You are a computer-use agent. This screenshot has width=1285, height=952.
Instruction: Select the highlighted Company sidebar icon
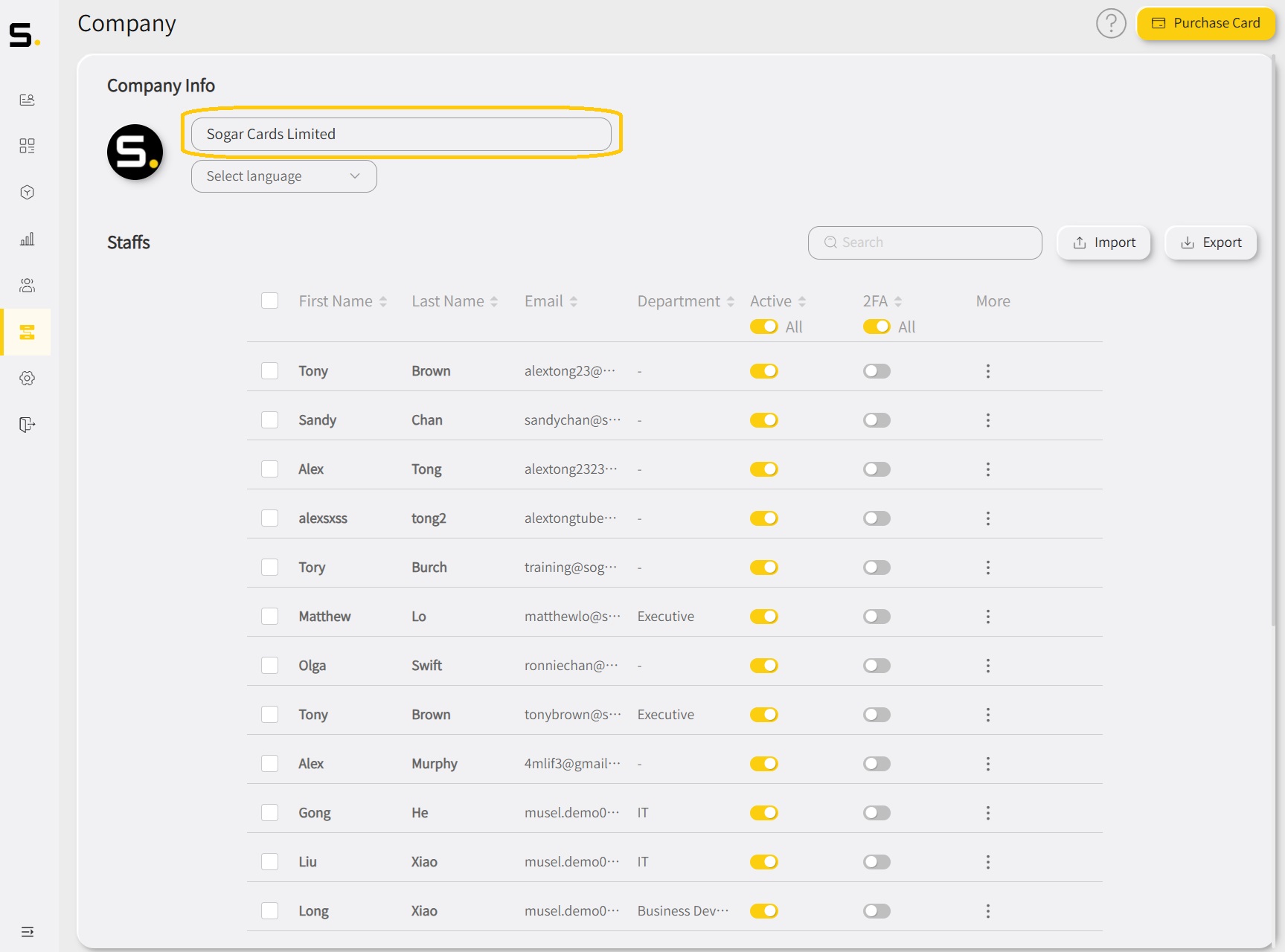click(x=28, y=332)
